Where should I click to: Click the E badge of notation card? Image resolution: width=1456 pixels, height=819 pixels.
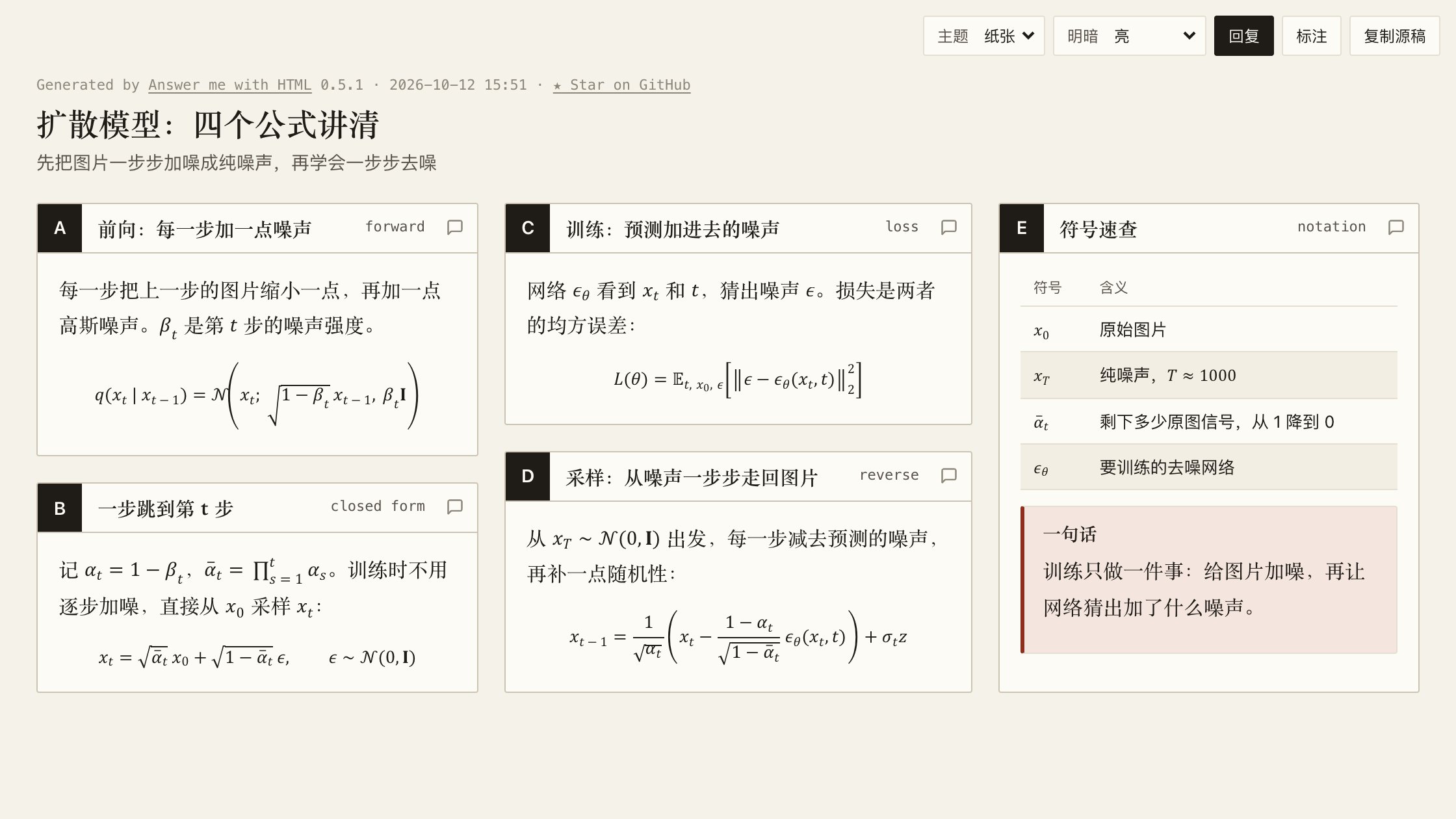coord(1022,228)
